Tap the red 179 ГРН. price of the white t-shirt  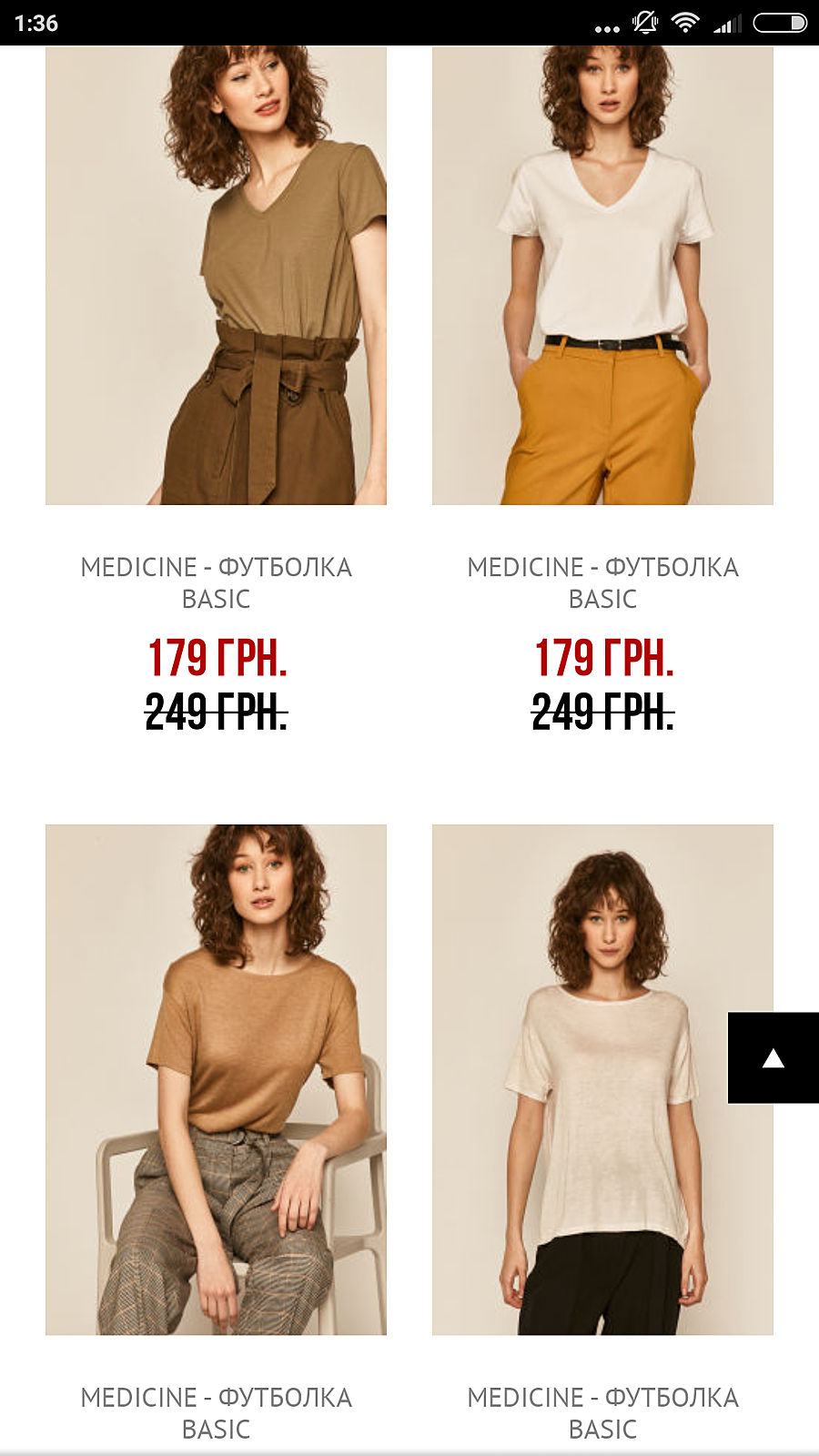[604, 658]
